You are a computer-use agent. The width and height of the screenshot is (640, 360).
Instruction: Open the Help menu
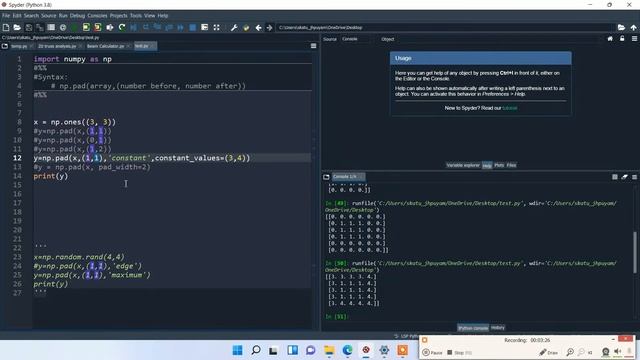pos(163,16)
